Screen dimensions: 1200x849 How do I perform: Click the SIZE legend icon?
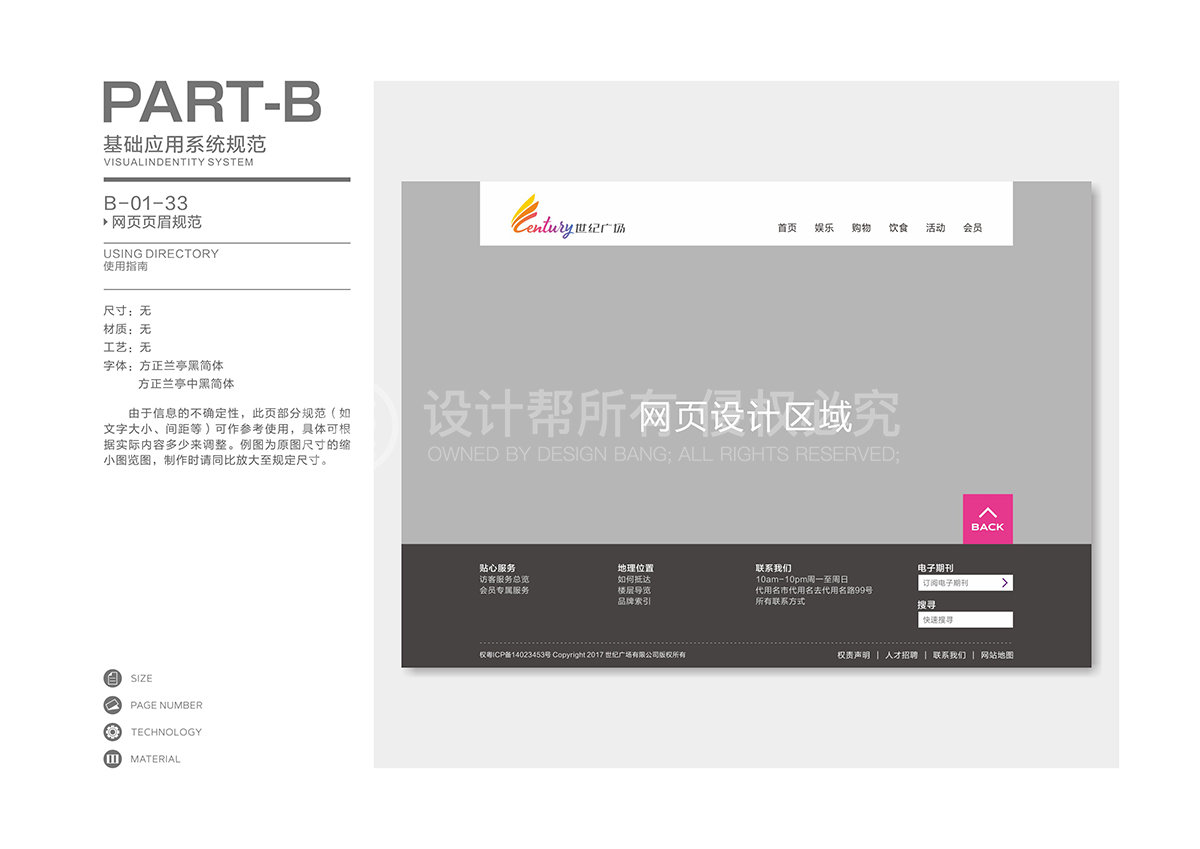pyautogui.click(x=112, y=678)
